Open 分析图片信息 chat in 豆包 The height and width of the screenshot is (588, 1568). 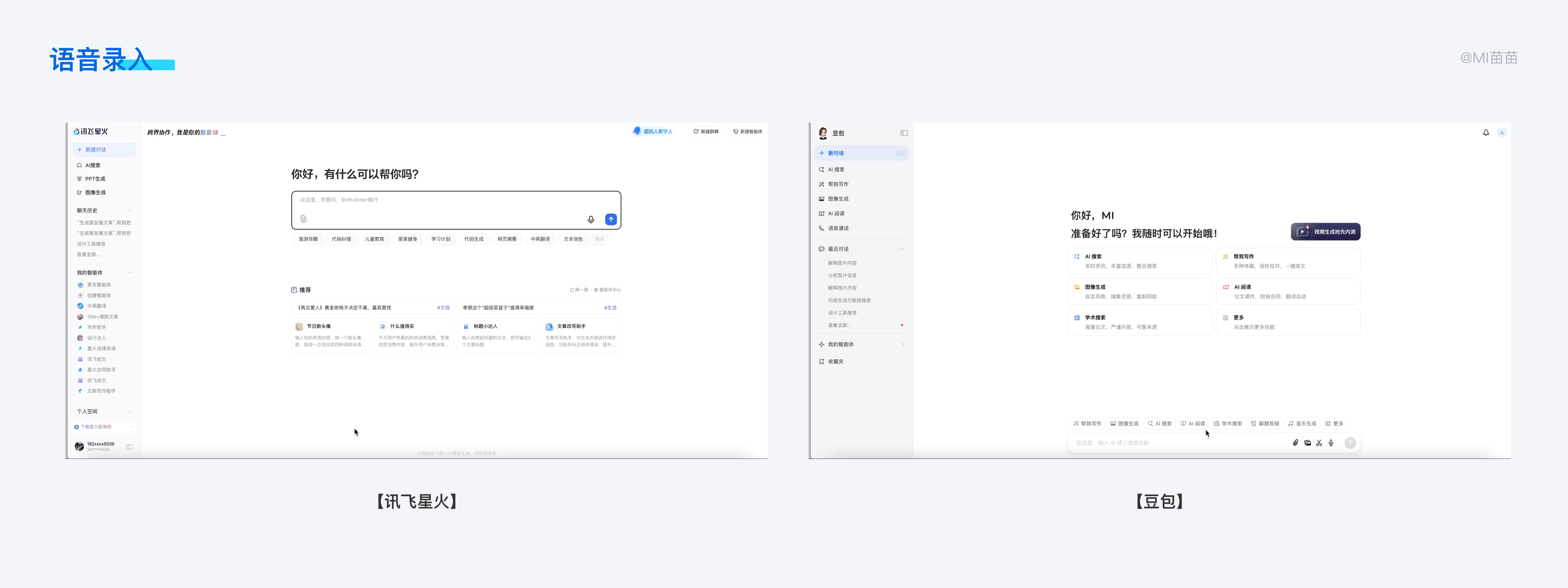[842, 276]
